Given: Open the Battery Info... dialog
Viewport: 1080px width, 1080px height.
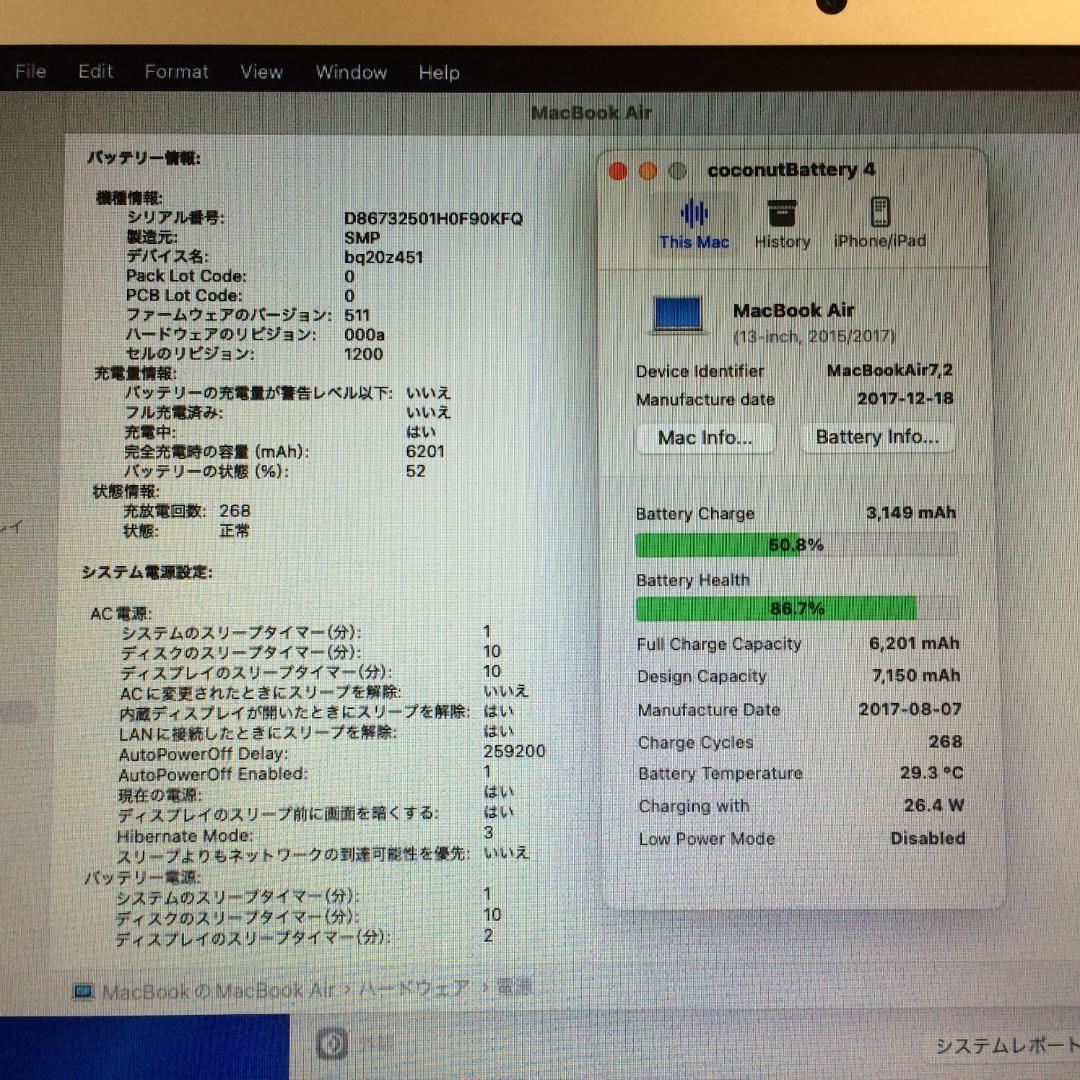Looking at the screenshot, I should [x=877, y=437].
